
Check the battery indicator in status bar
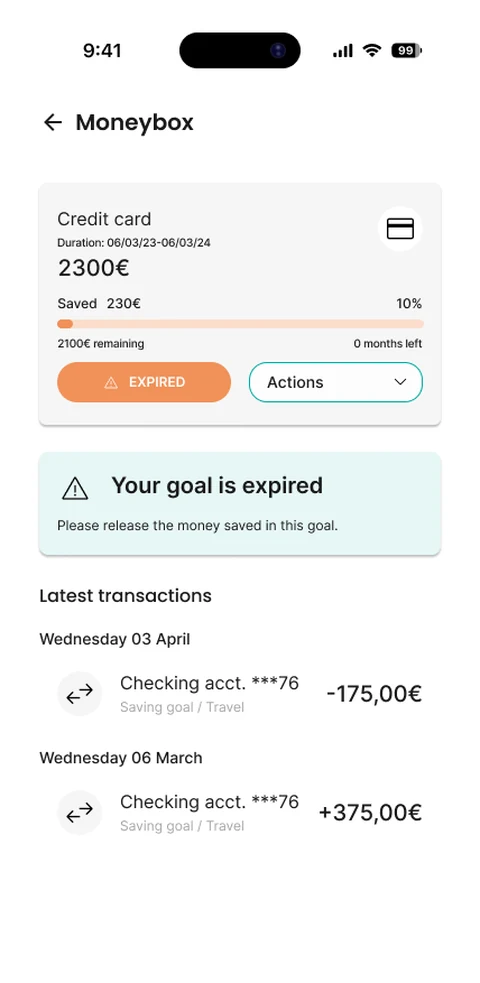pyautogui.click(x=407, y=51)
